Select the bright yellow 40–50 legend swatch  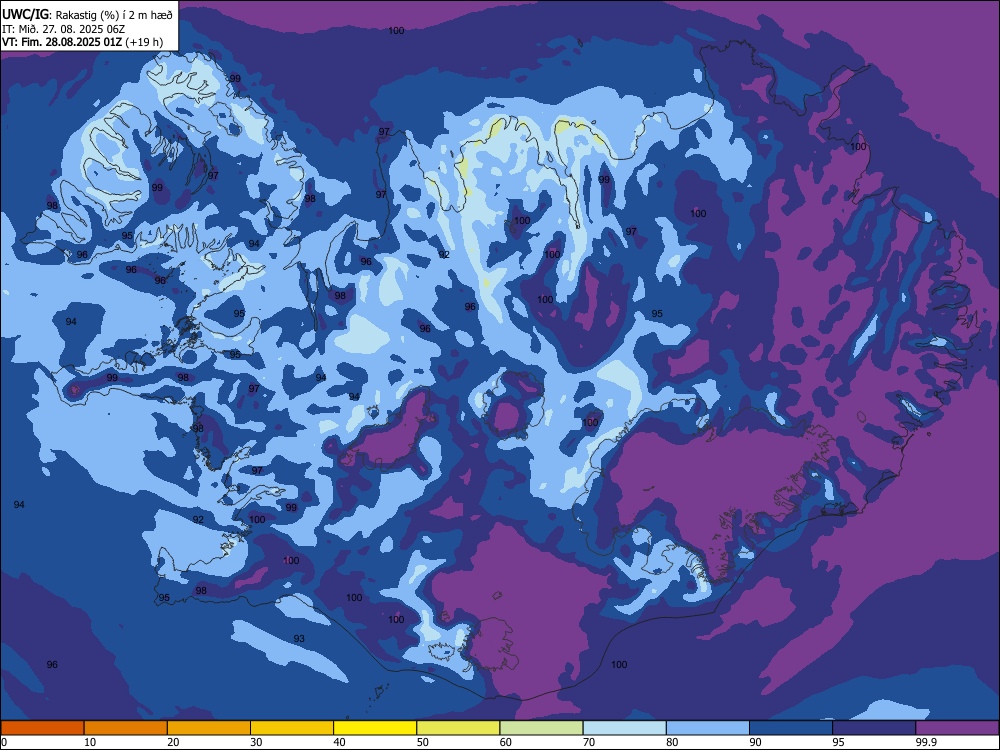click(x=375, y=728)
